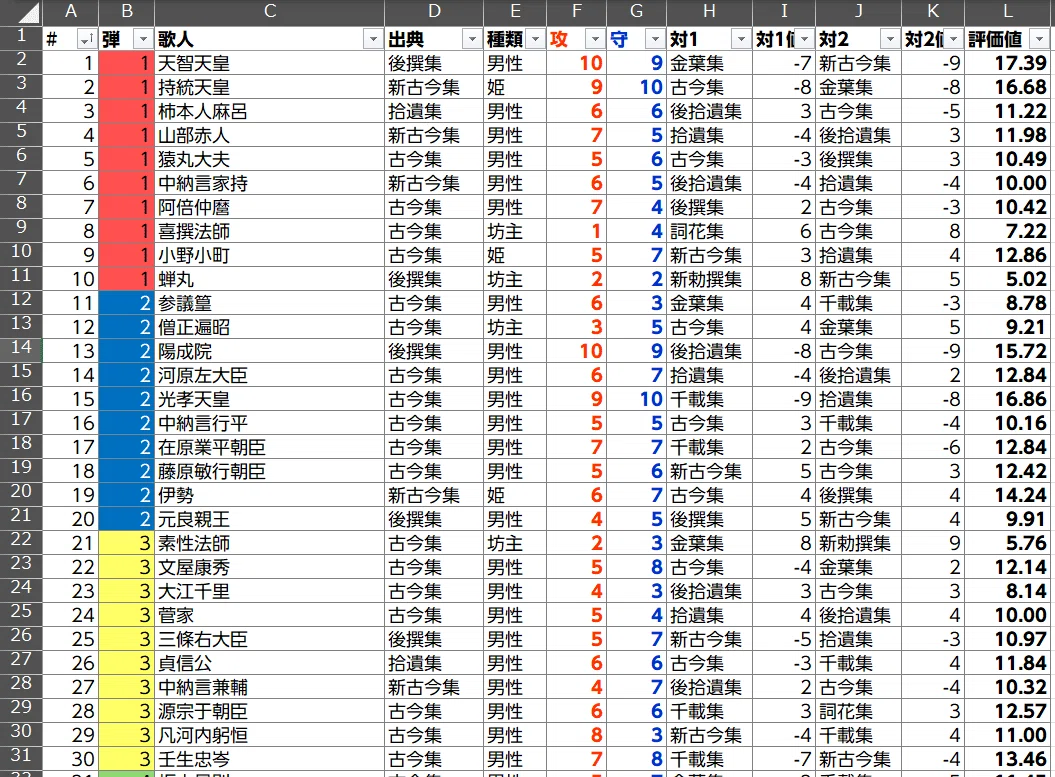Select column F header
The image size is (1055, 777).
click(x=577, y=11)
